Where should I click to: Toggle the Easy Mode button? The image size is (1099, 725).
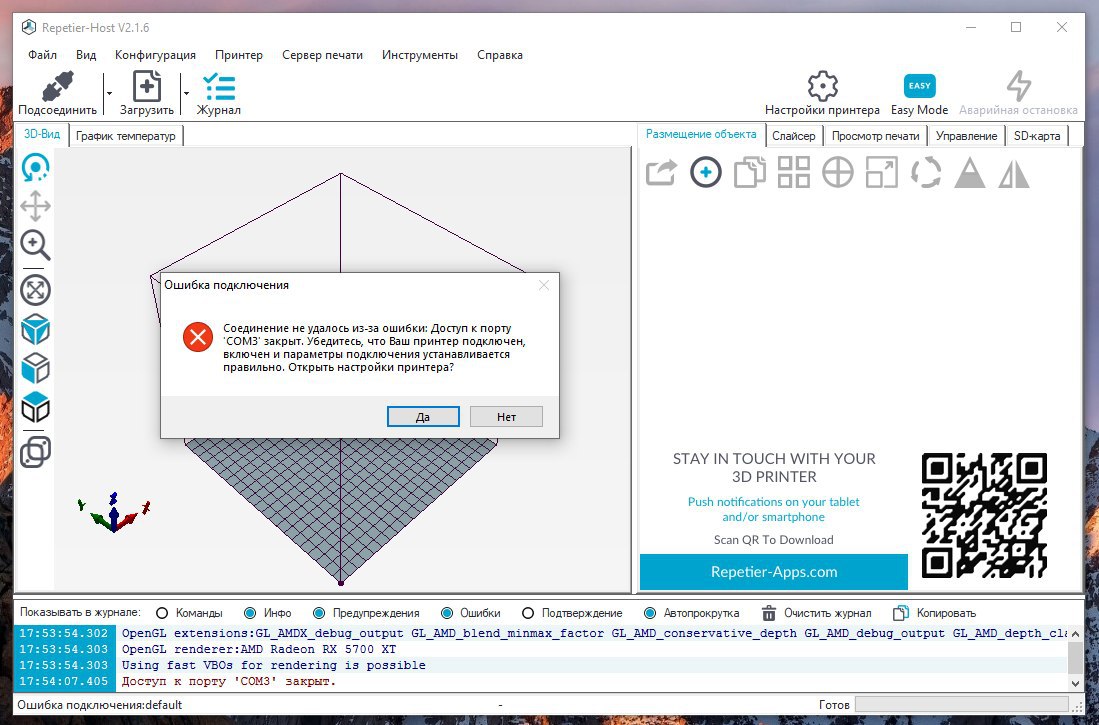pyautogui.click(x=919, y=86)
